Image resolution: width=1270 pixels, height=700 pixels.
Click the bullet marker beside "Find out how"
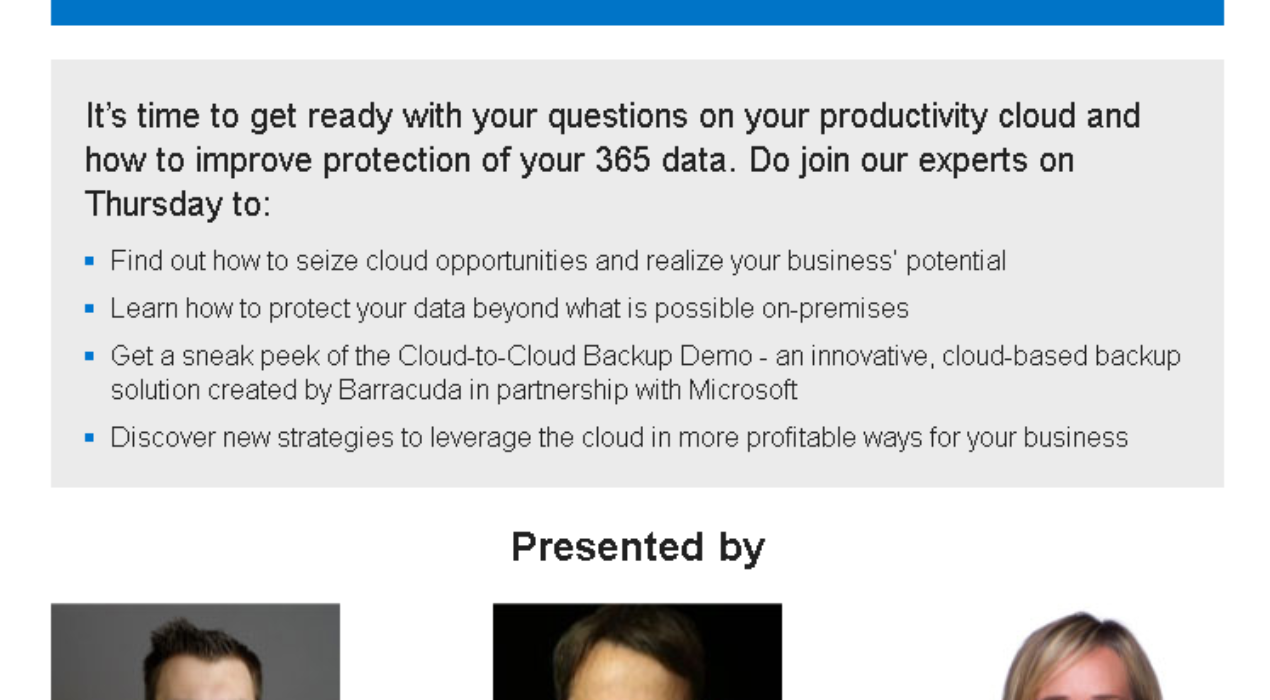click(x=90, y=262)
